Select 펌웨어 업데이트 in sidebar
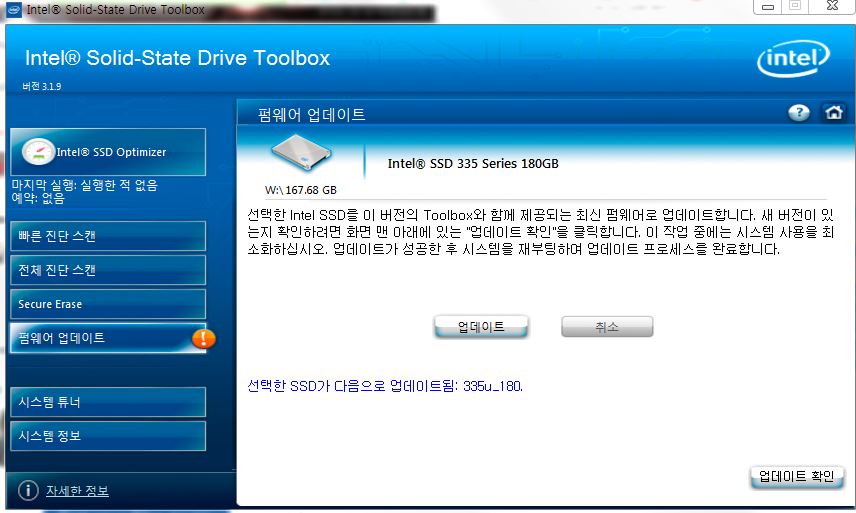This screenshot has height=513, width=856. pos(108,338)
